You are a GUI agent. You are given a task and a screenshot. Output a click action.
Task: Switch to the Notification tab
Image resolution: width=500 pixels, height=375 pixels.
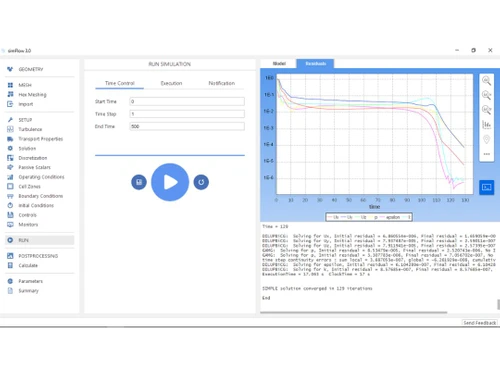[222, 83]
